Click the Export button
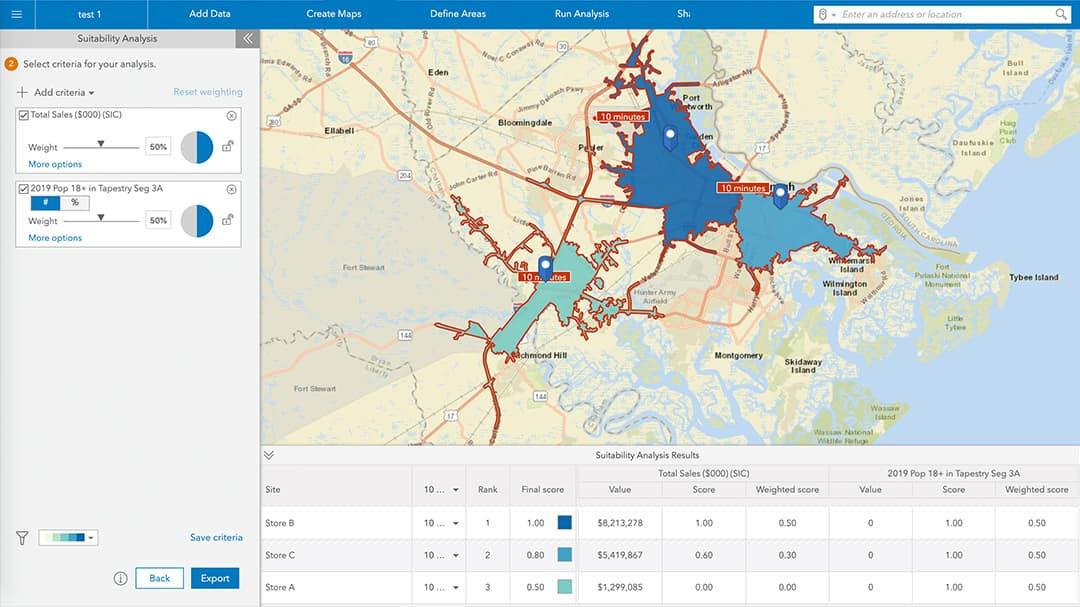 coord(215,578)
